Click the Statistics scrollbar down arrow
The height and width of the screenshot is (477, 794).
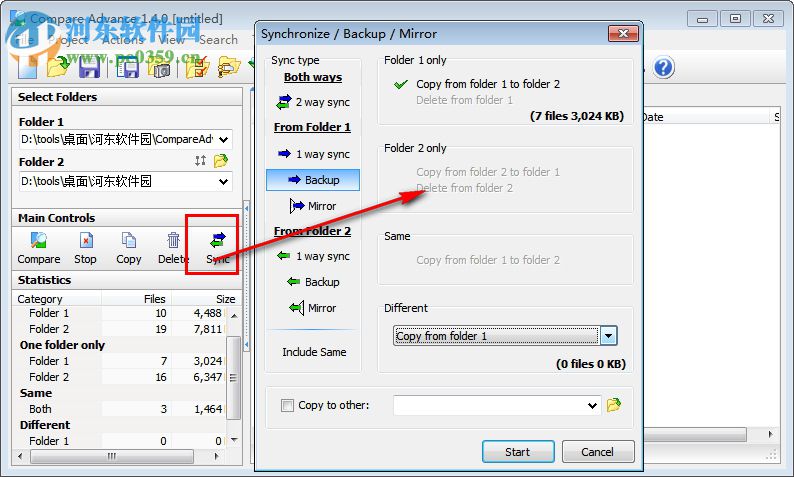[234, 440]
